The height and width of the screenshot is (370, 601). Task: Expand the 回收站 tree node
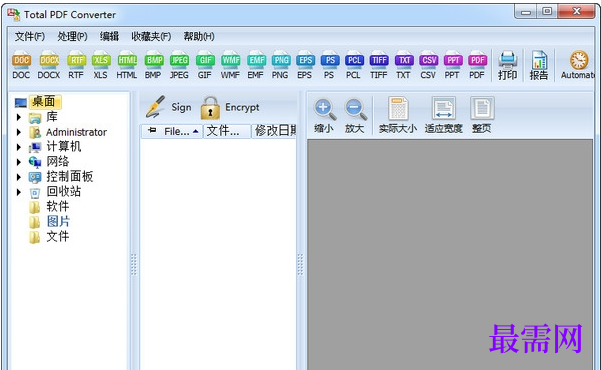pyautogui.click(x=18, y=192)
